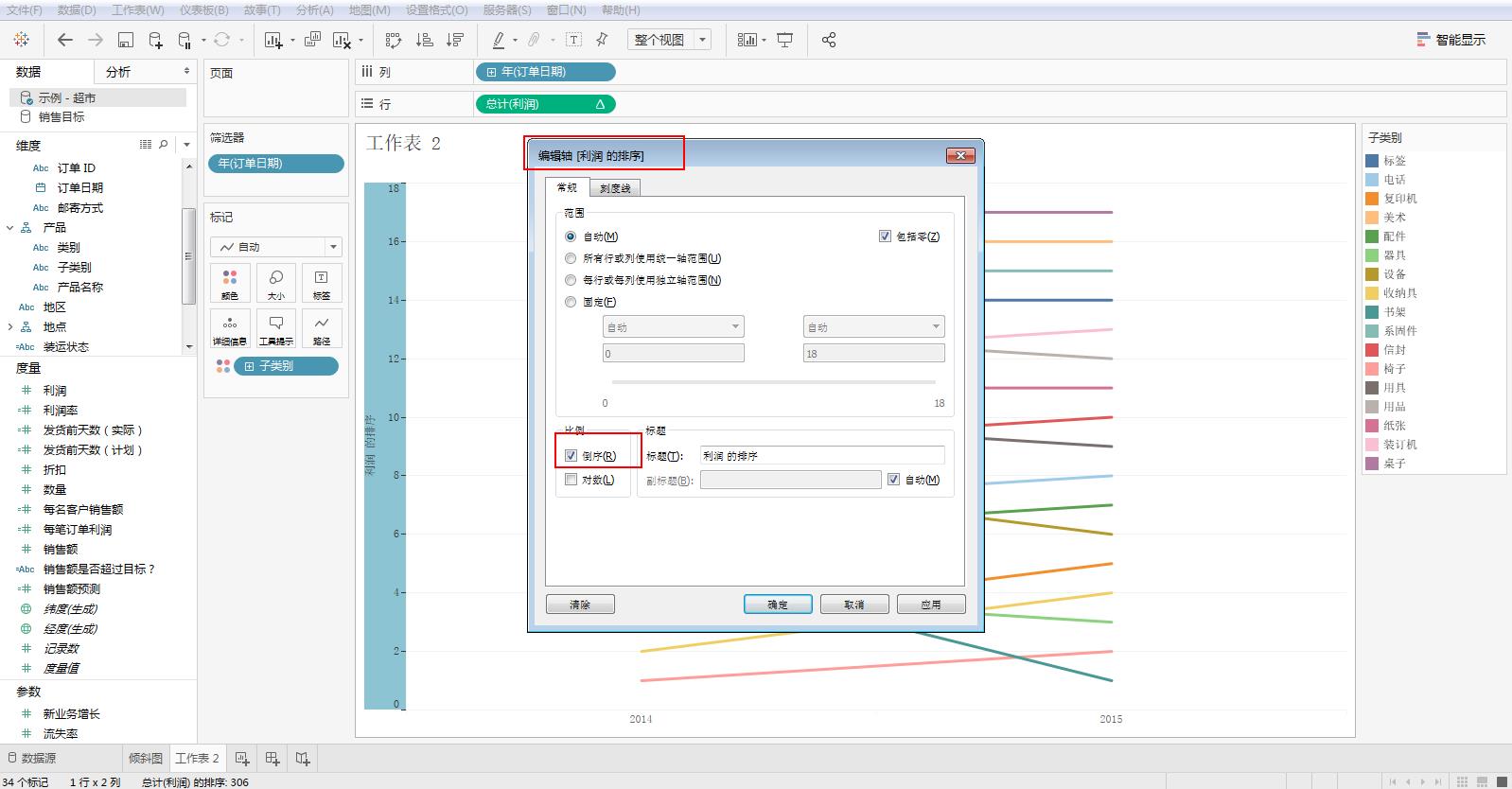The height and width of the screenshot is (789, 1512).
Task: Toggle the subtitle 自动 checkbox
Action: 893,480
